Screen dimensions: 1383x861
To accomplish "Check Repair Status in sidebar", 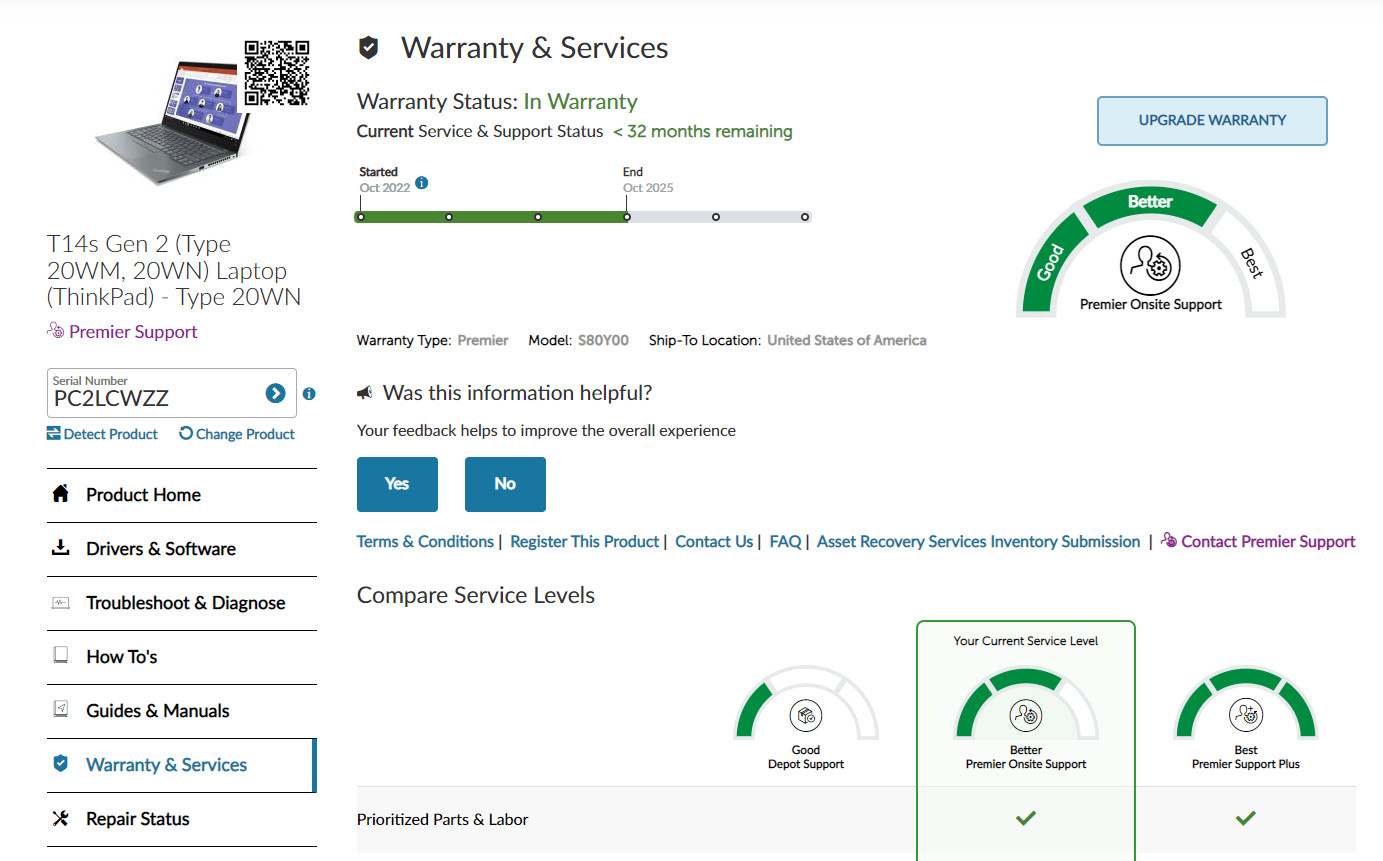I will [x=137, y=819].
